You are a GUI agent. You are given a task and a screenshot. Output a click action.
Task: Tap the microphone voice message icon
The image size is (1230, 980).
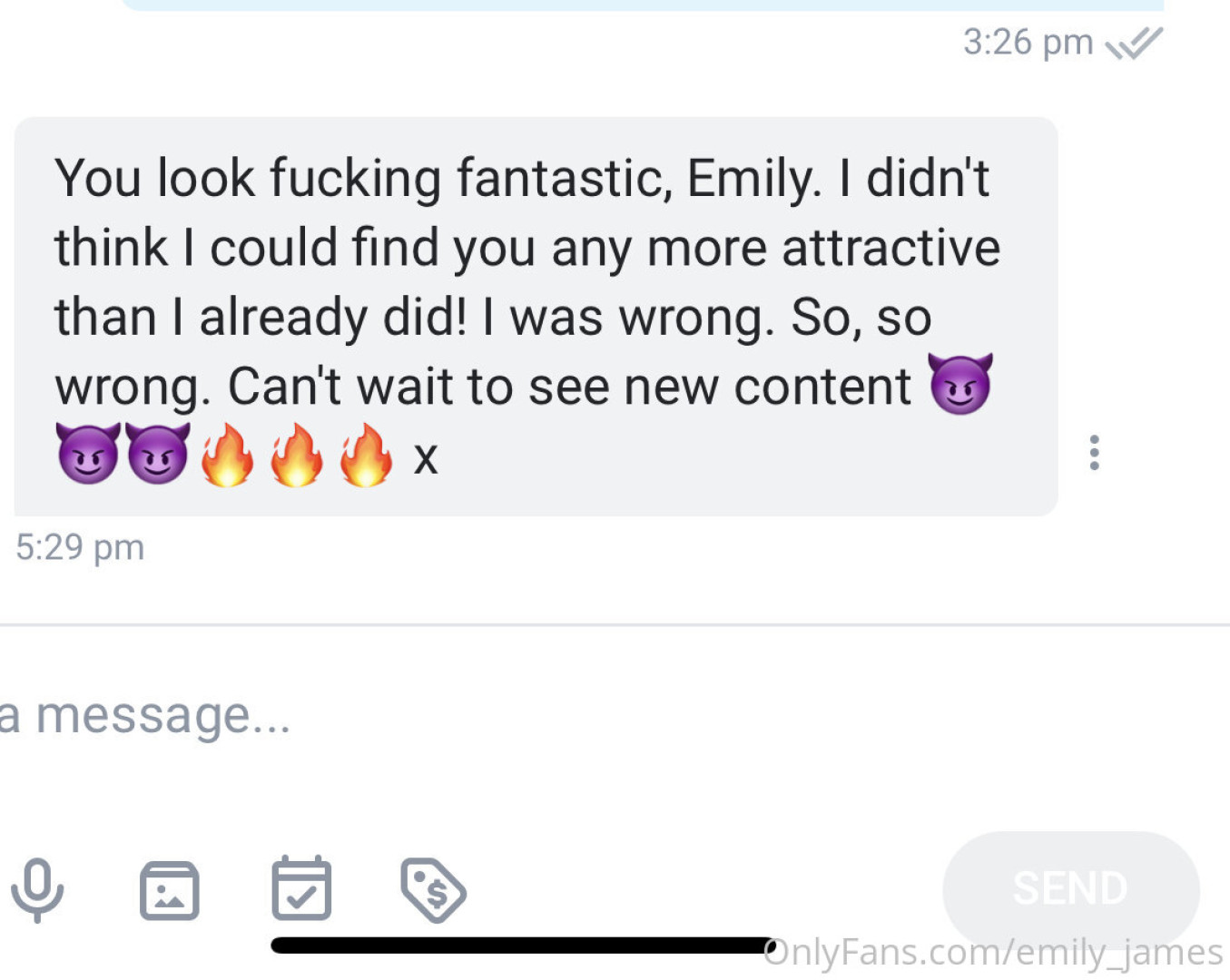coord(37,889)
